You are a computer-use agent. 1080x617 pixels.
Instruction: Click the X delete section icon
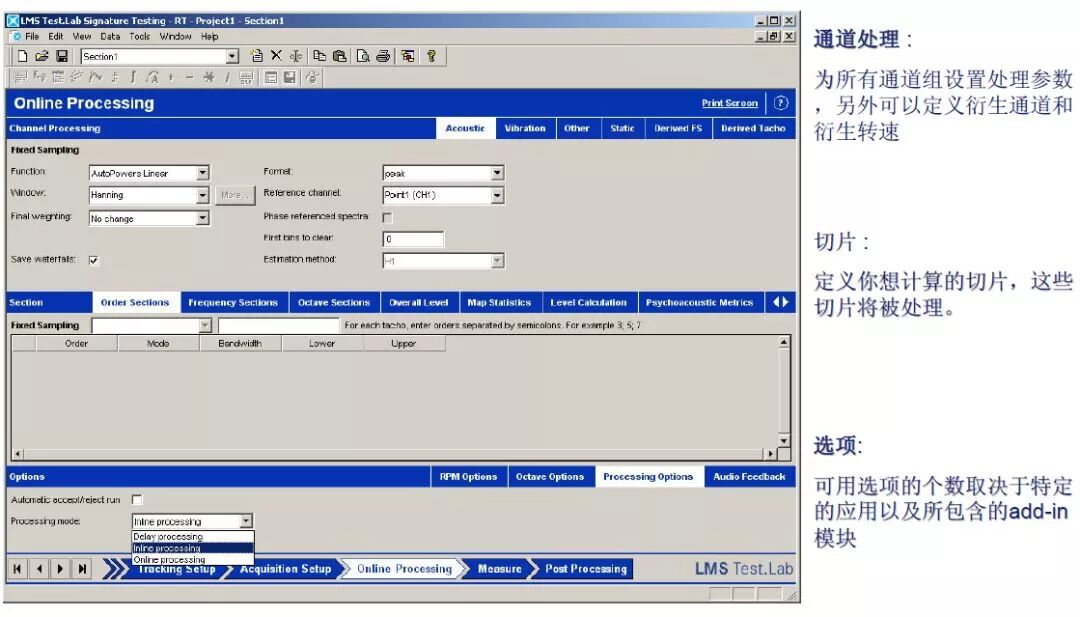[276, 56]
